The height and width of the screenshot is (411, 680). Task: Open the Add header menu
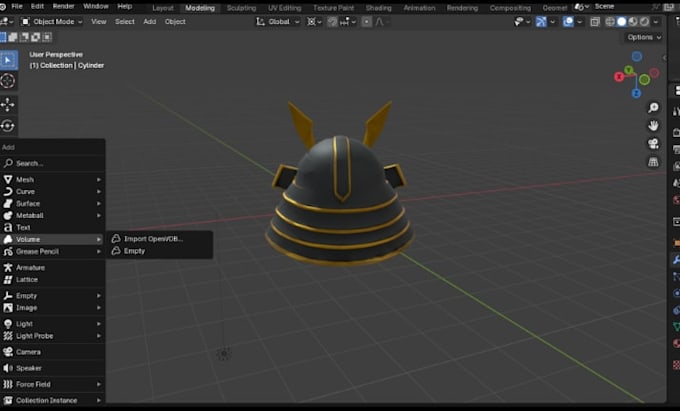[x=150, y=22]
